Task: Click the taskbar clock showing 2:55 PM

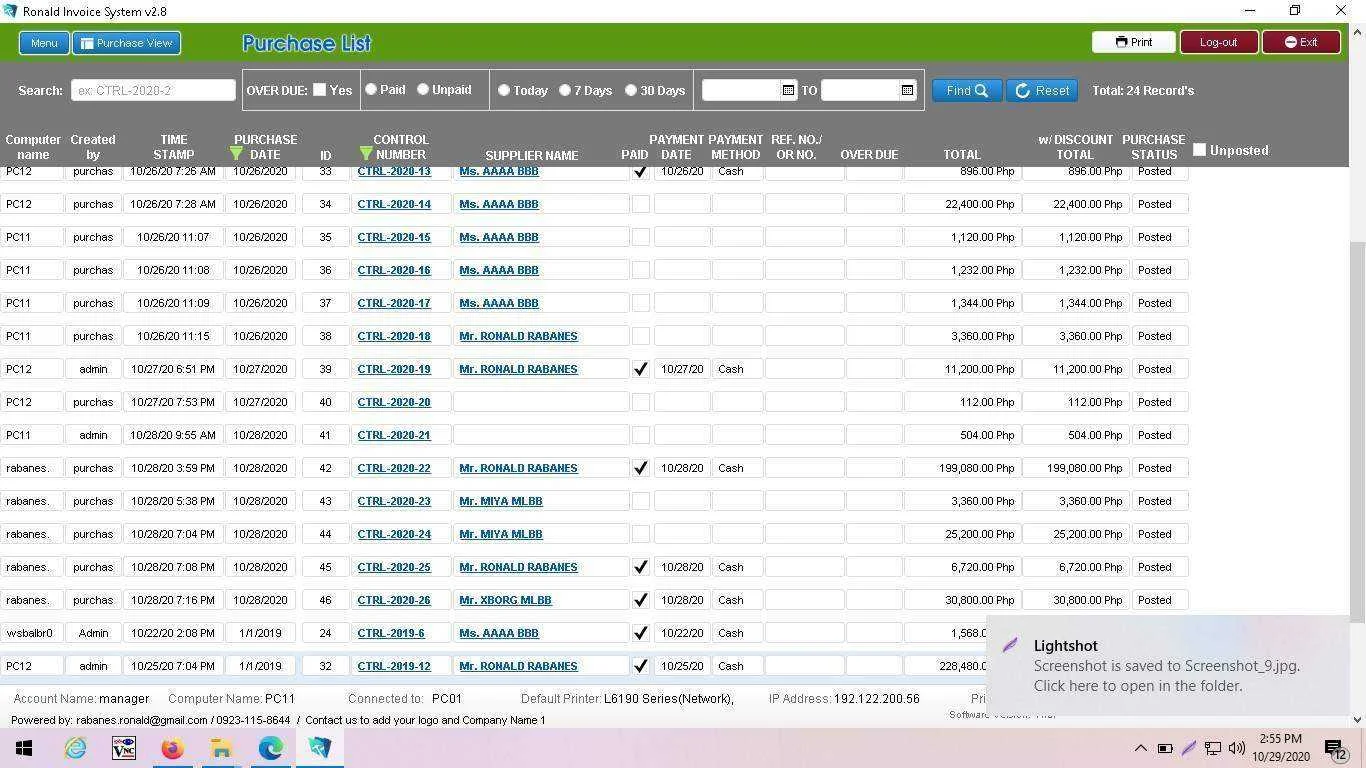Action: (1281, 748)
